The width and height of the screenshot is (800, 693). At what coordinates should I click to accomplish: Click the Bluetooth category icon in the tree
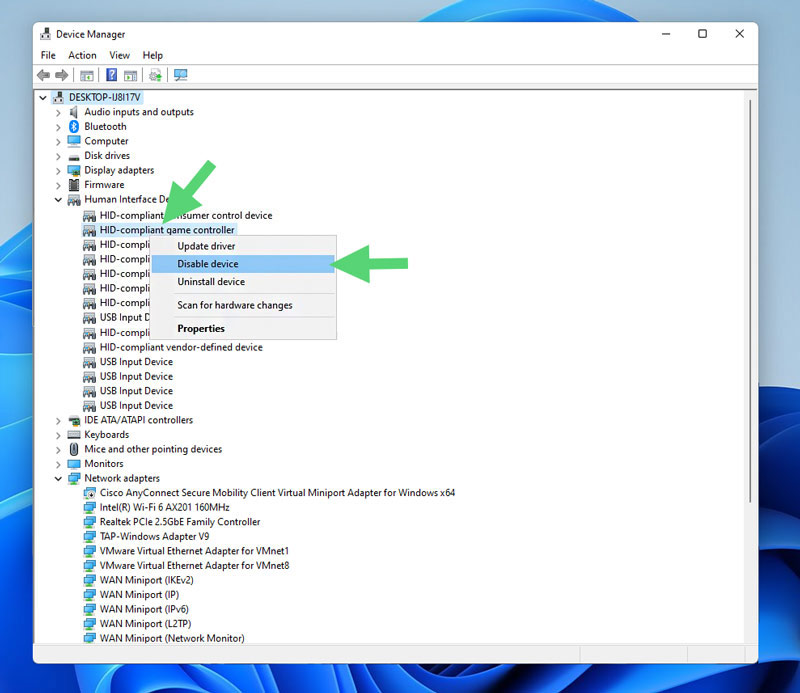pos(74,127)
